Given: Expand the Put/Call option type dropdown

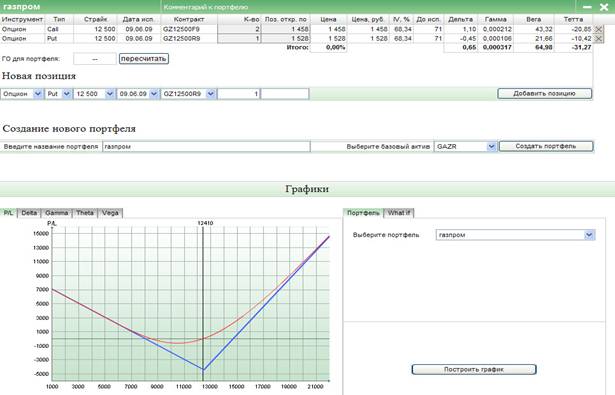Looking at the screenshot, I should tap(67, 94).
